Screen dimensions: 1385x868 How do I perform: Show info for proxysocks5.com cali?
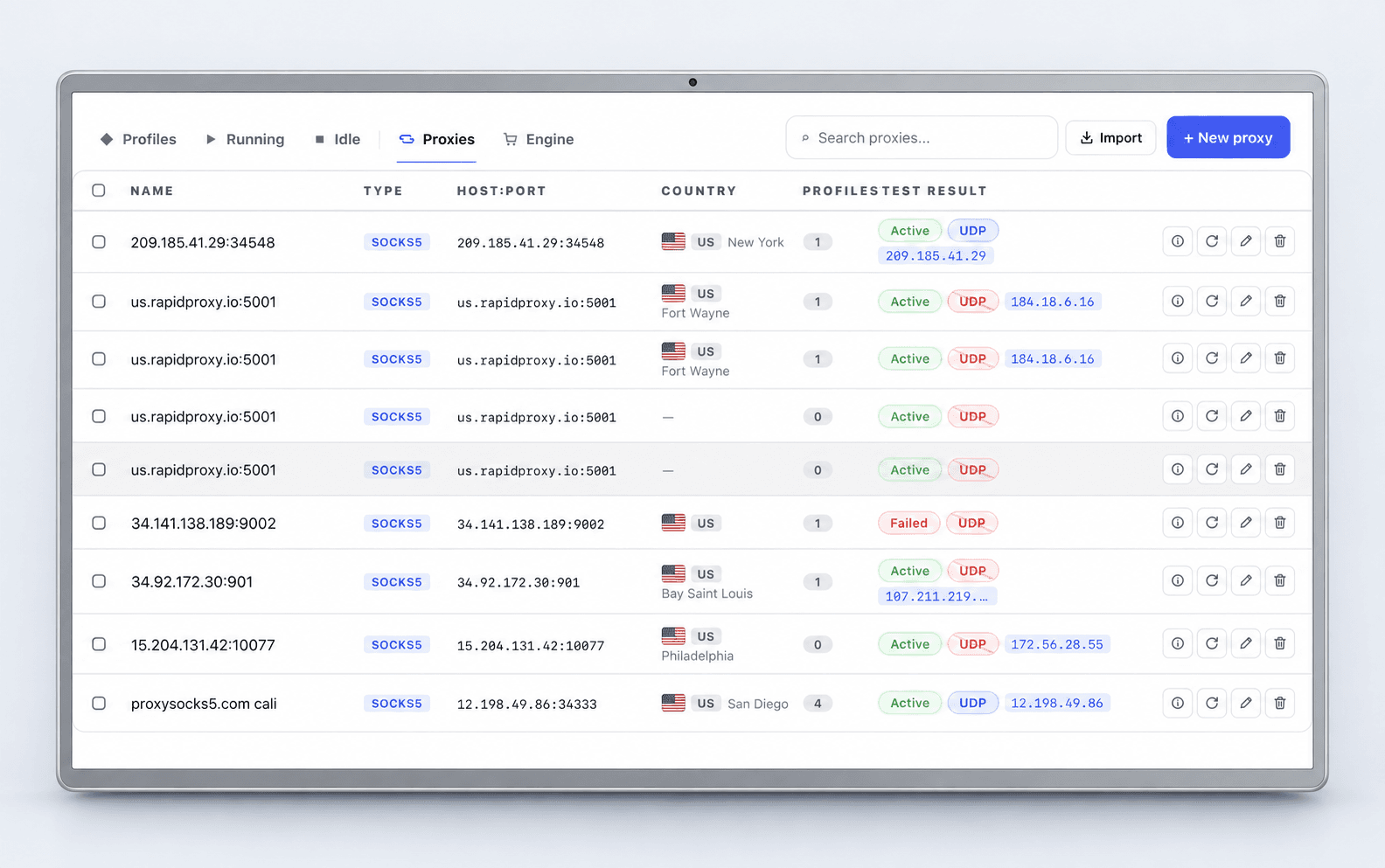(1178, 703)
